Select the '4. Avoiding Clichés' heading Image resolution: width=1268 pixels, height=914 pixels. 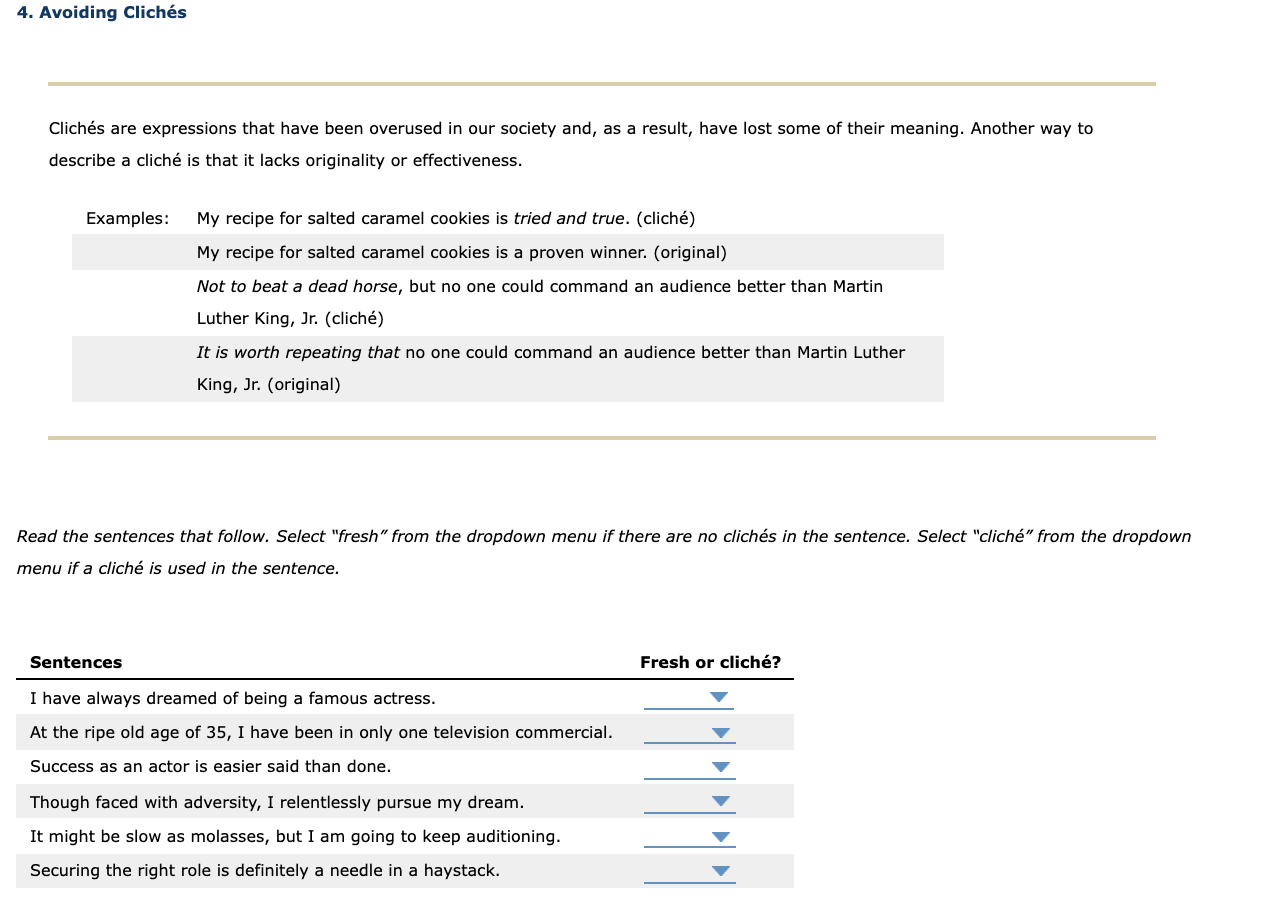pos(101,12)
